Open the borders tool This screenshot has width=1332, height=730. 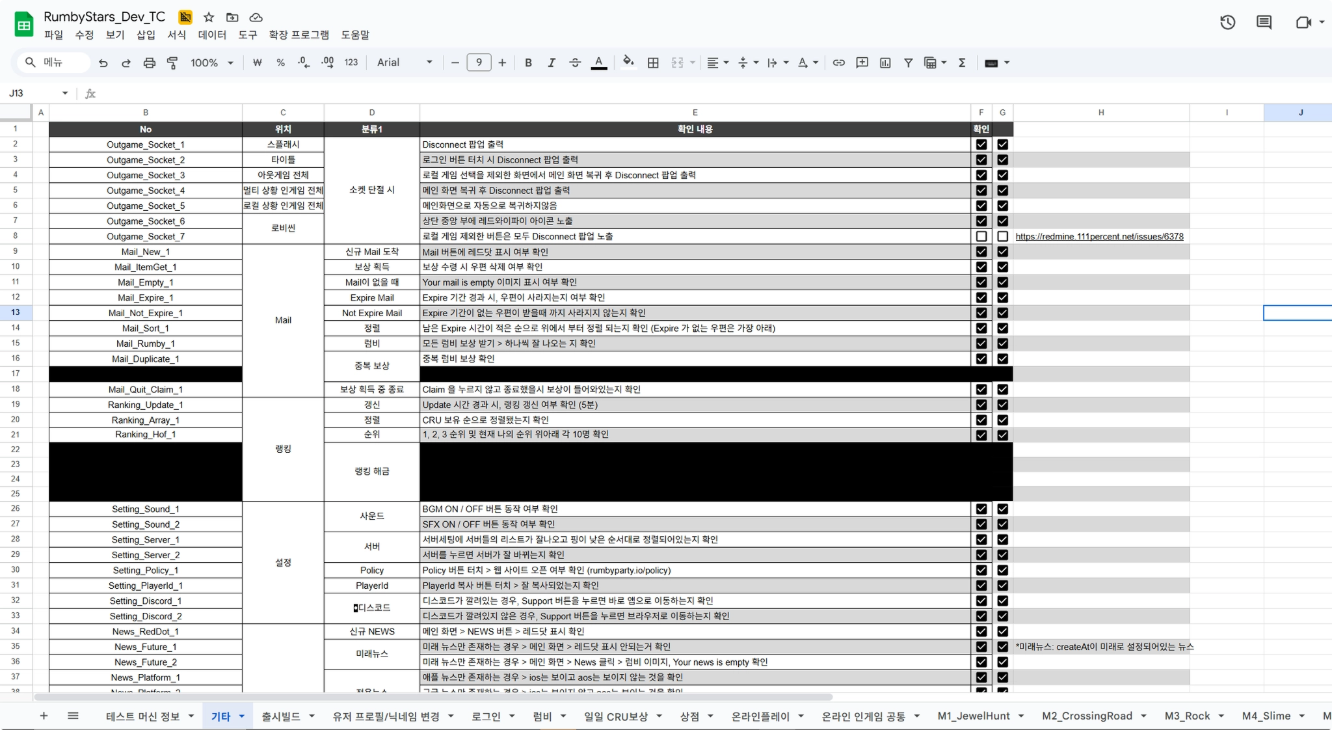click(x=653, y=63)
